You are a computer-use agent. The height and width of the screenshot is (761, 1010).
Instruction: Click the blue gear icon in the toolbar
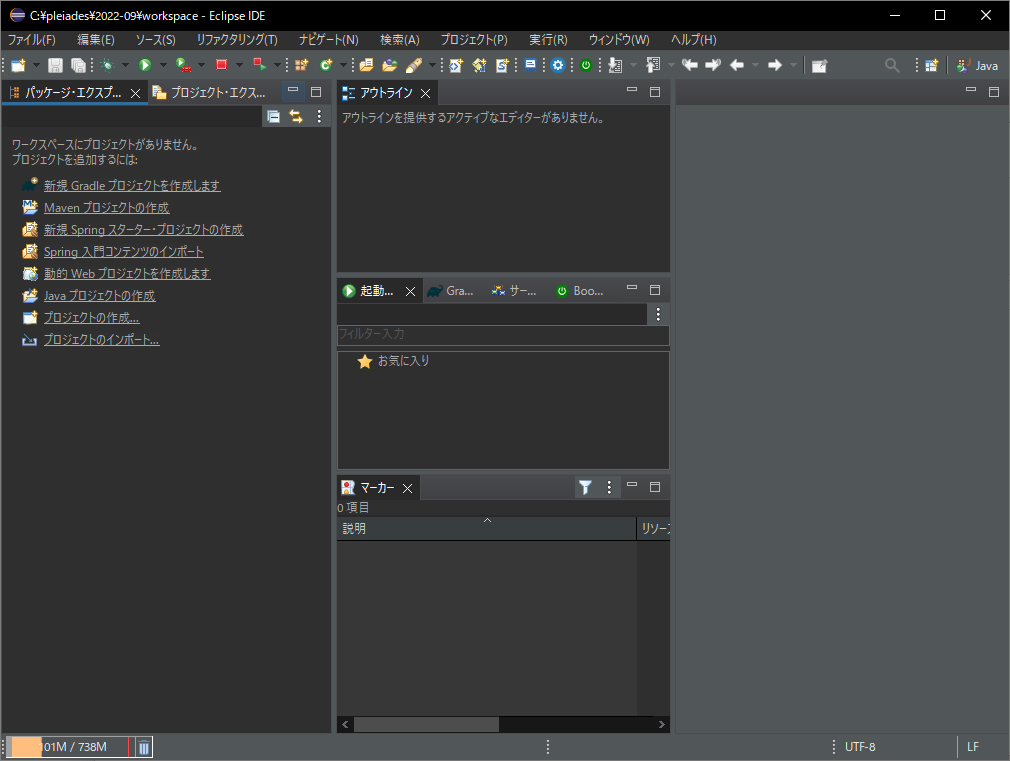[x=558, y=65]
